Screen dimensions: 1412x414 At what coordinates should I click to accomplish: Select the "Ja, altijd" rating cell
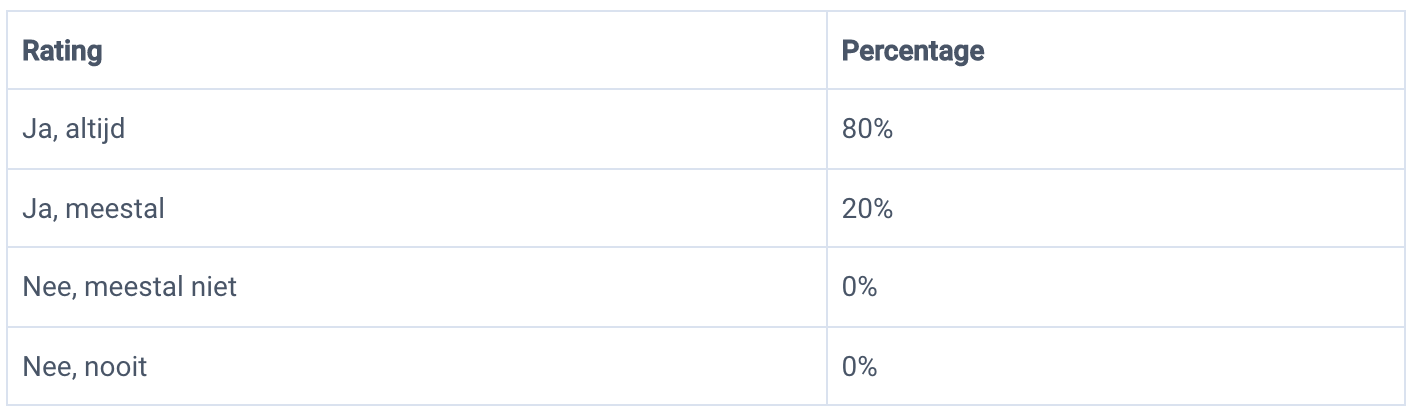pos(74,130)
